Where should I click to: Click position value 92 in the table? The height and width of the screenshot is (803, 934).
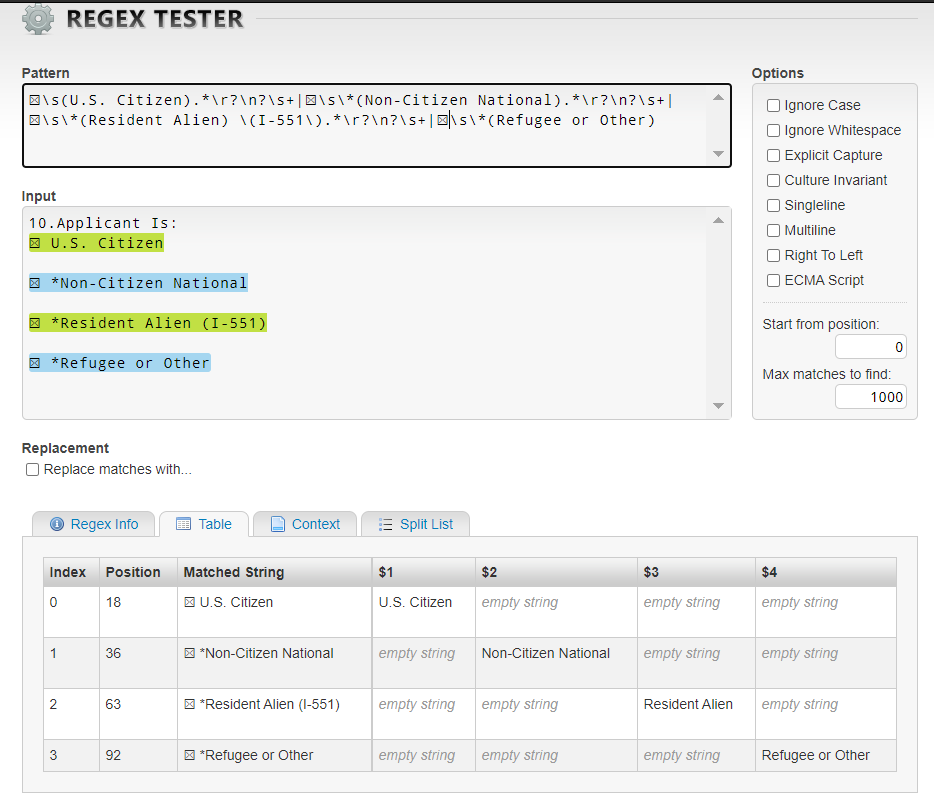coord(113,755)
